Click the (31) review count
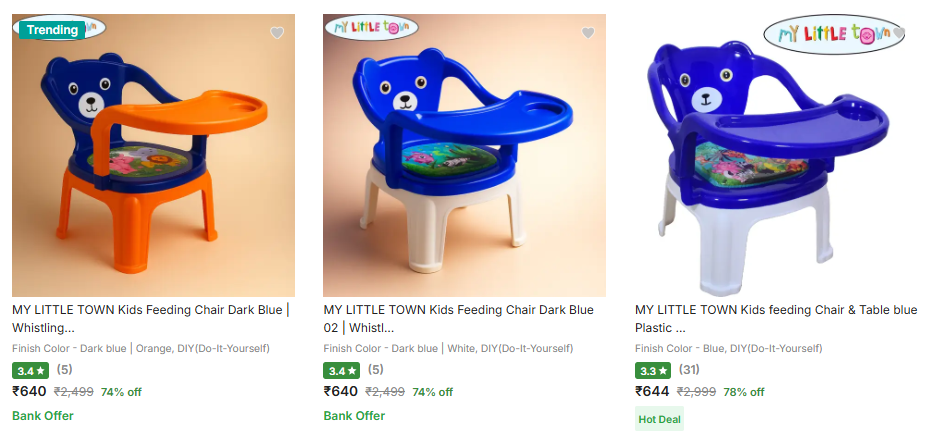928x441 pixels. (x=689, y=371)
